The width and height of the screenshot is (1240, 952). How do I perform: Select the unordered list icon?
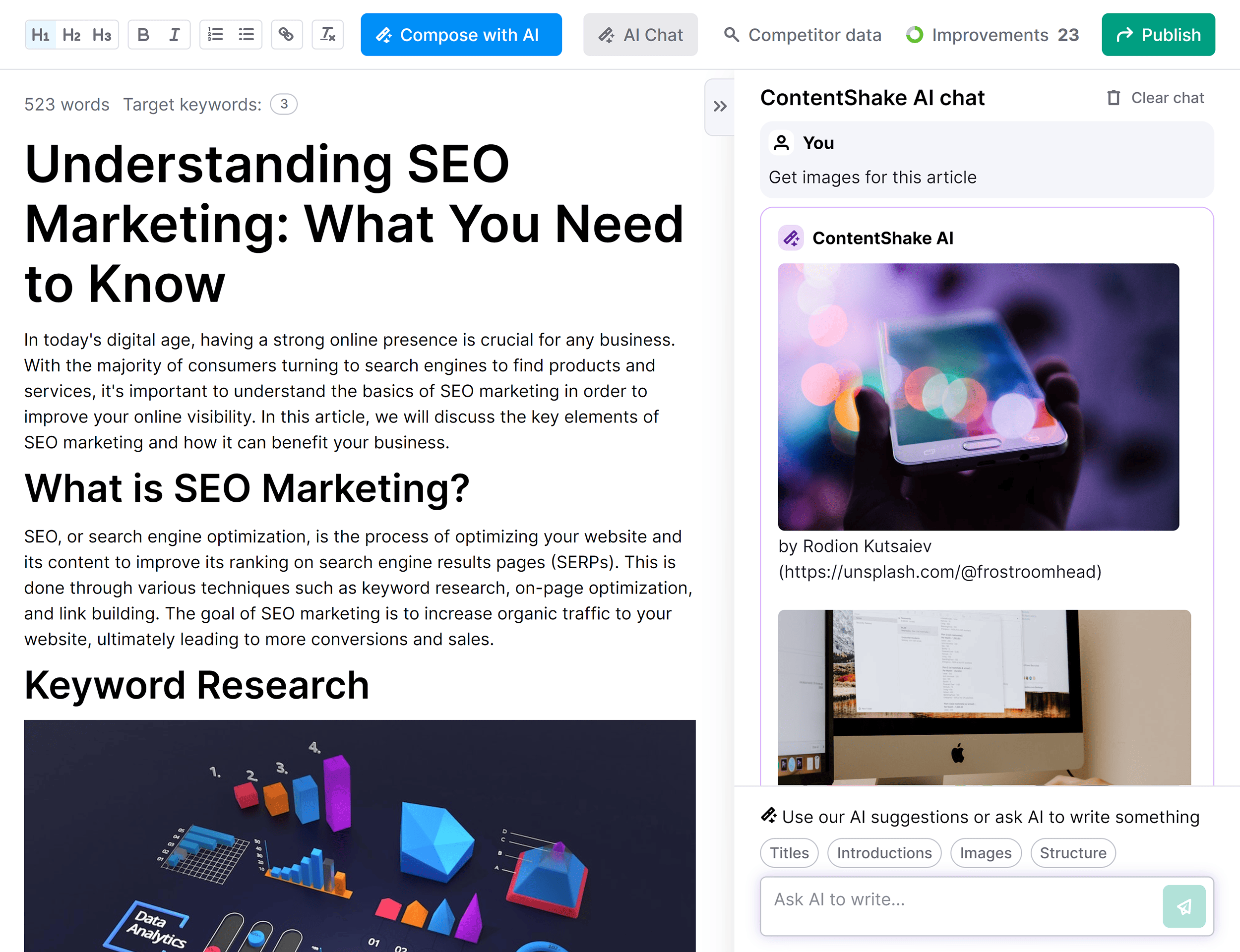click(x=246, y=35)
